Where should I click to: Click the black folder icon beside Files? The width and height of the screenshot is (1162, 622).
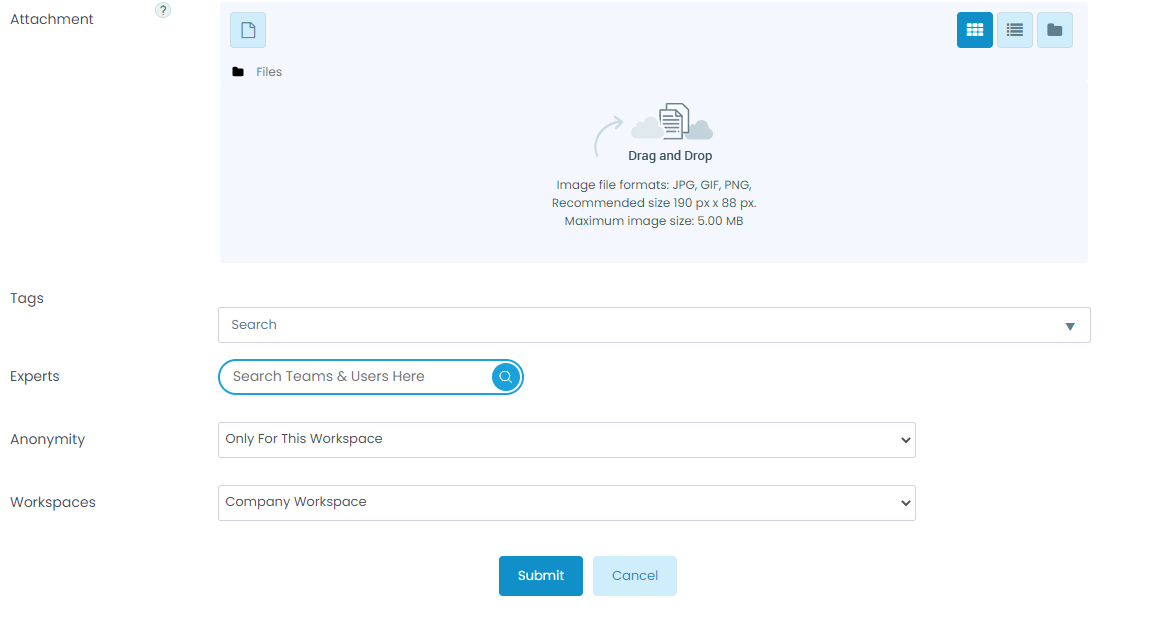(238, 72)
